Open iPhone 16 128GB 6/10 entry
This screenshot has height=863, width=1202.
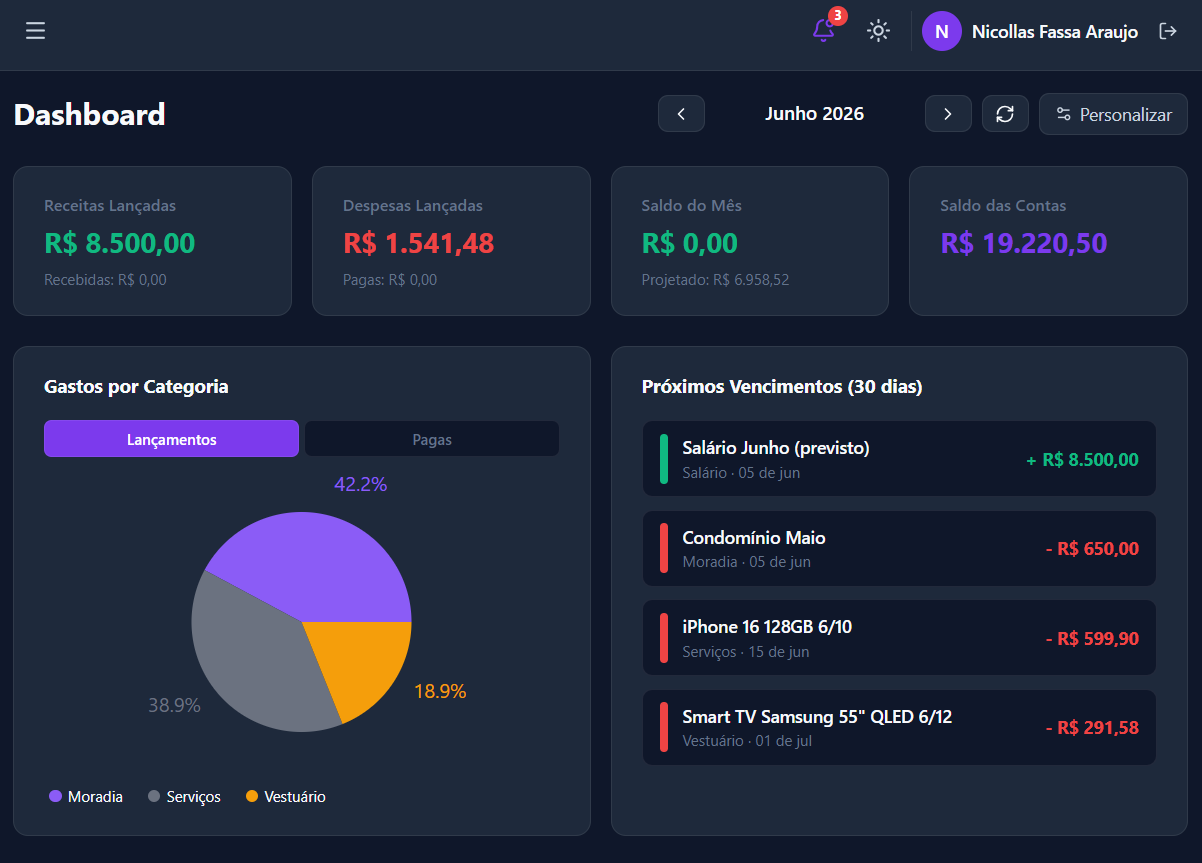899,638
